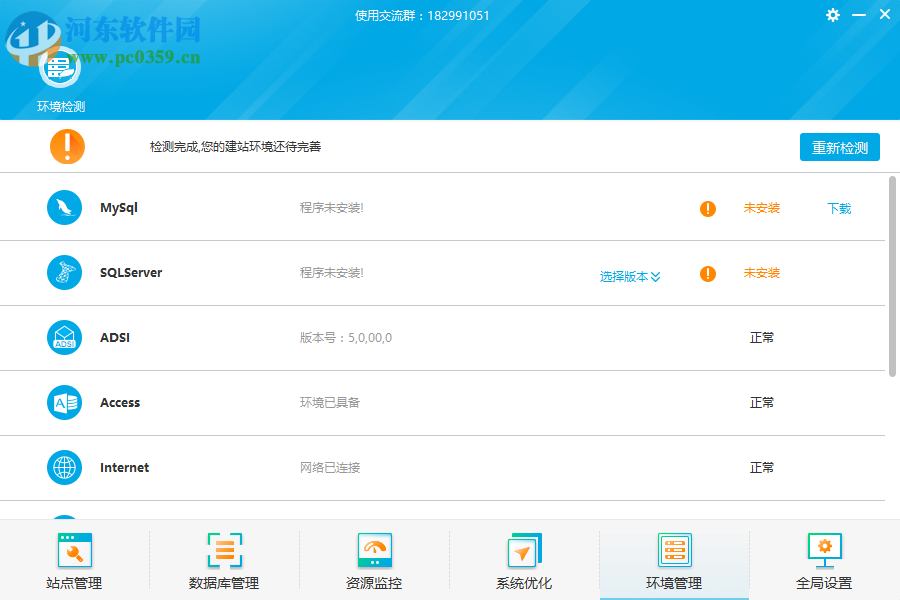Click the SQLServer row icon
The image size is (900, 600).
(x=65, y=273)
